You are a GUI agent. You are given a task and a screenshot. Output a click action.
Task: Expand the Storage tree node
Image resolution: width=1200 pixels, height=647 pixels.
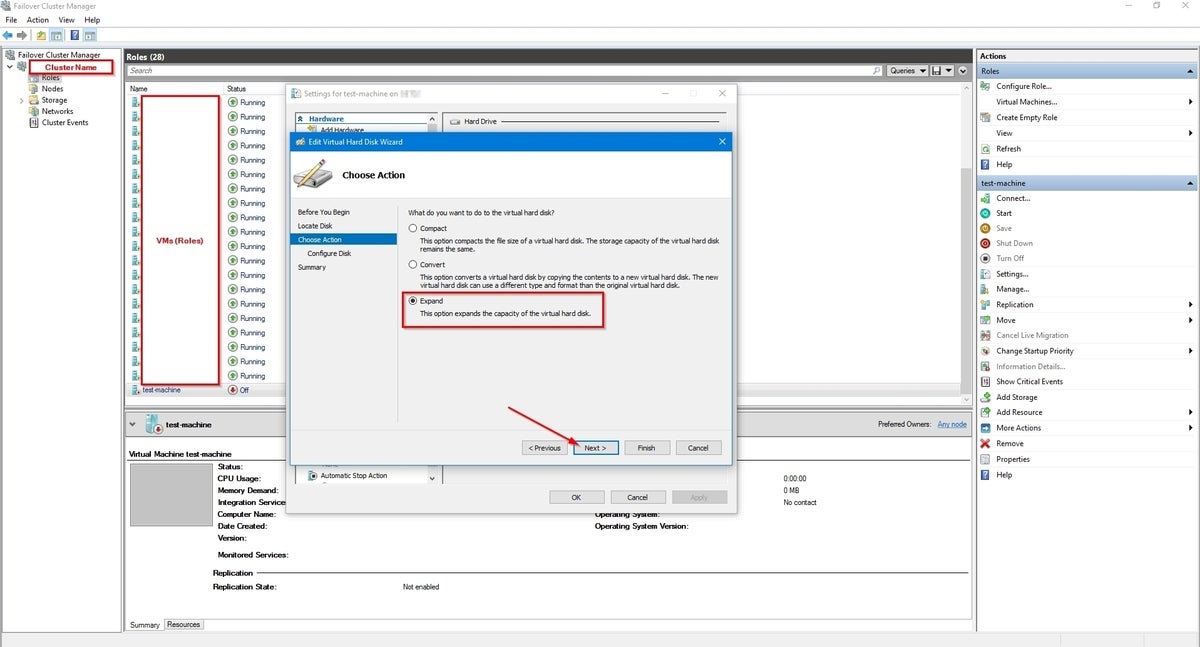click(x=21, y=101)
